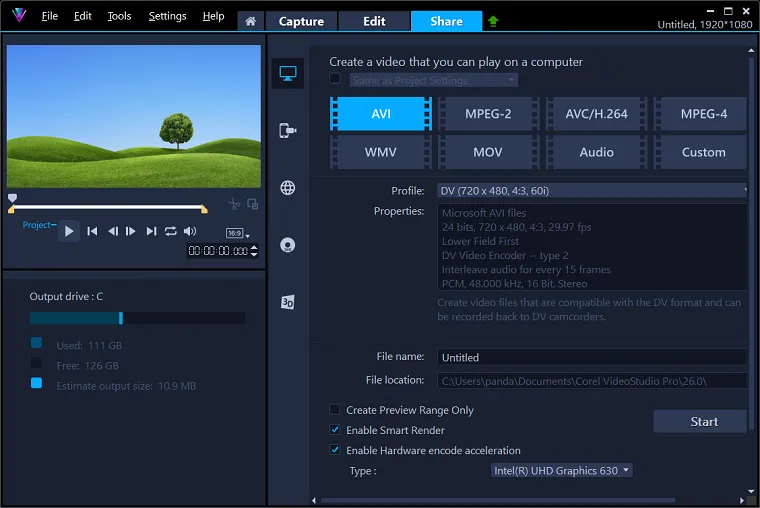
Task: Select the Custom format button
Action: tap(701, 152)
